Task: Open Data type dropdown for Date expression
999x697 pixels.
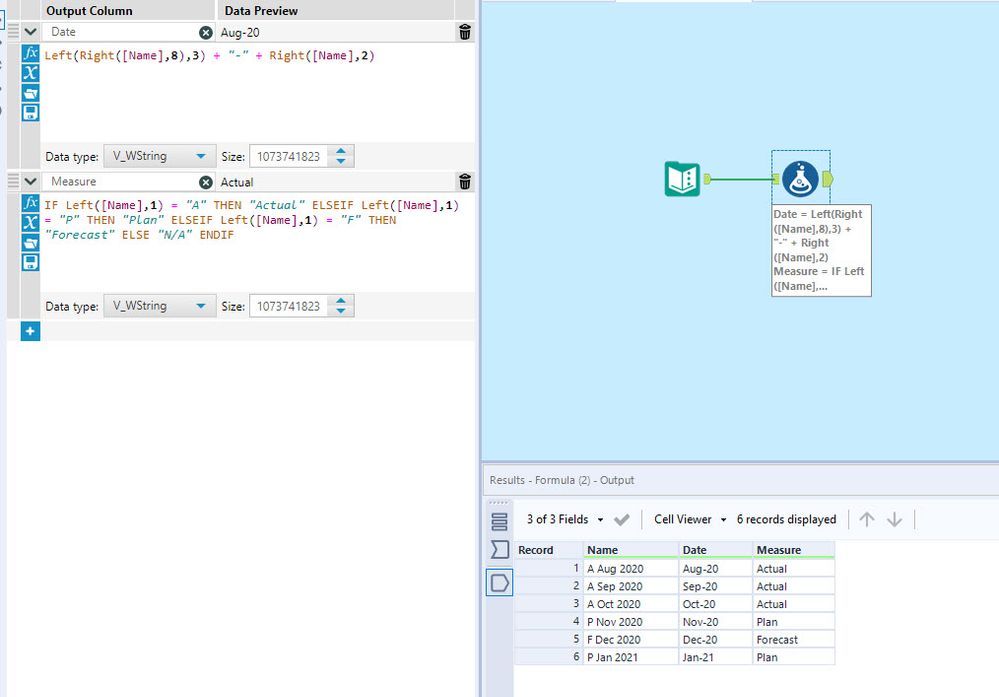Action: (x=159, y=156)
